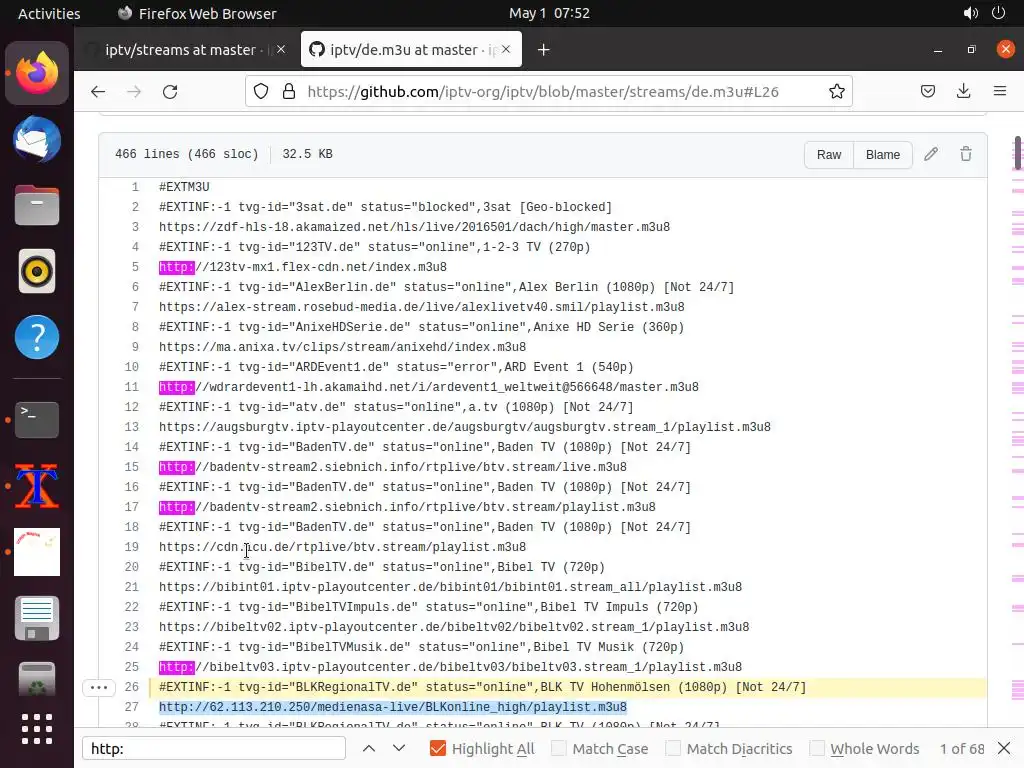View site security padlock info
The width and height of the screenshot is (1024, 768).
tap(289, 91)
